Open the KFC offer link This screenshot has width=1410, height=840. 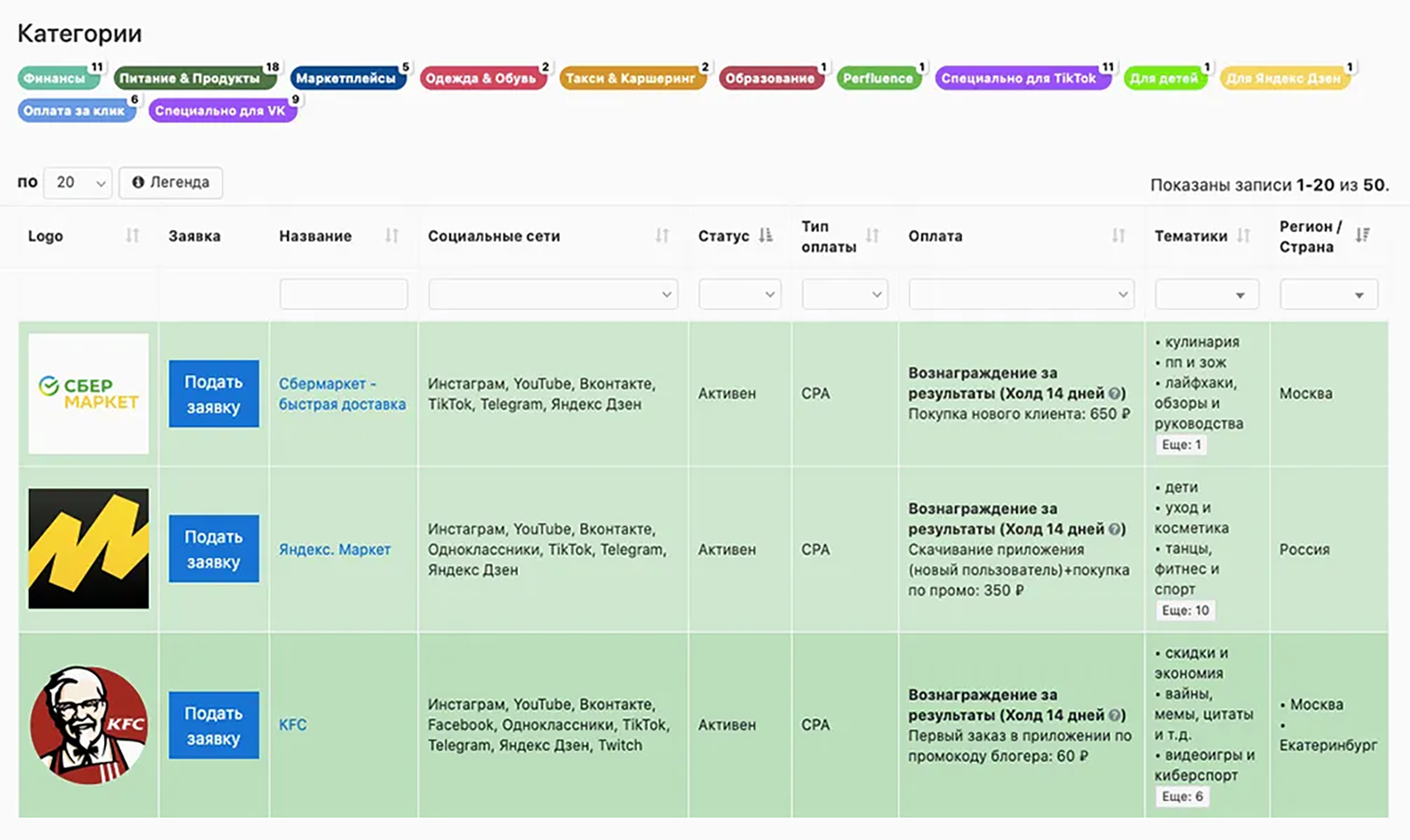[x=293, y=725]
